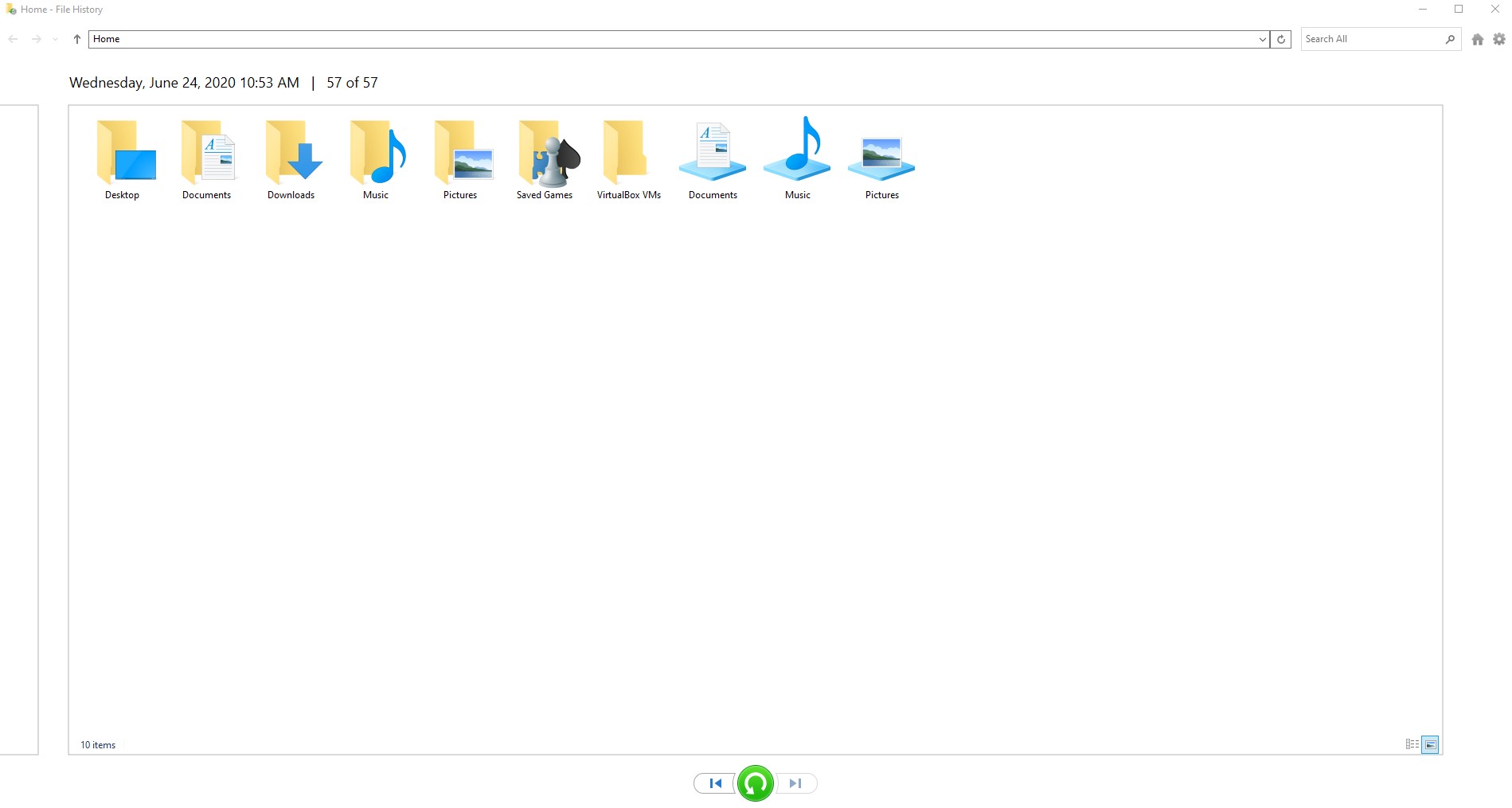
Task: Go up one folder level
Action: click(76, 39)
